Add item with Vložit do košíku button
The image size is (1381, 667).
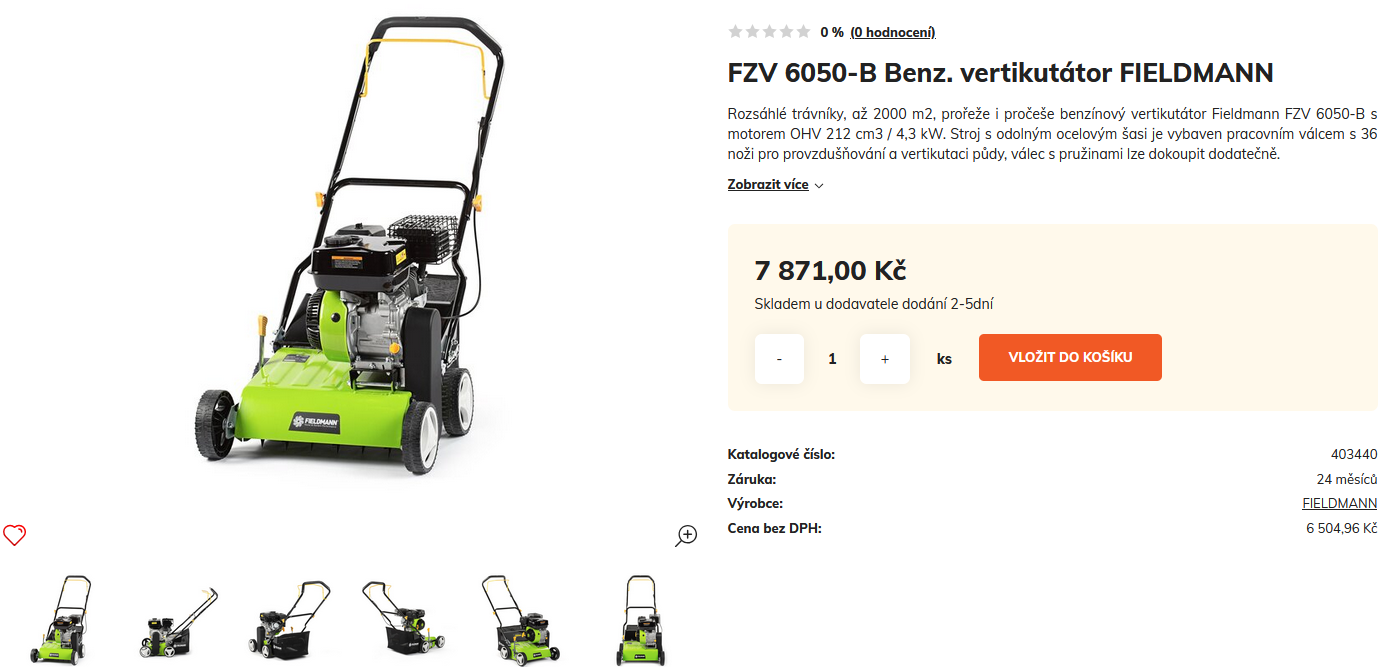click(x=1070, y=357)
